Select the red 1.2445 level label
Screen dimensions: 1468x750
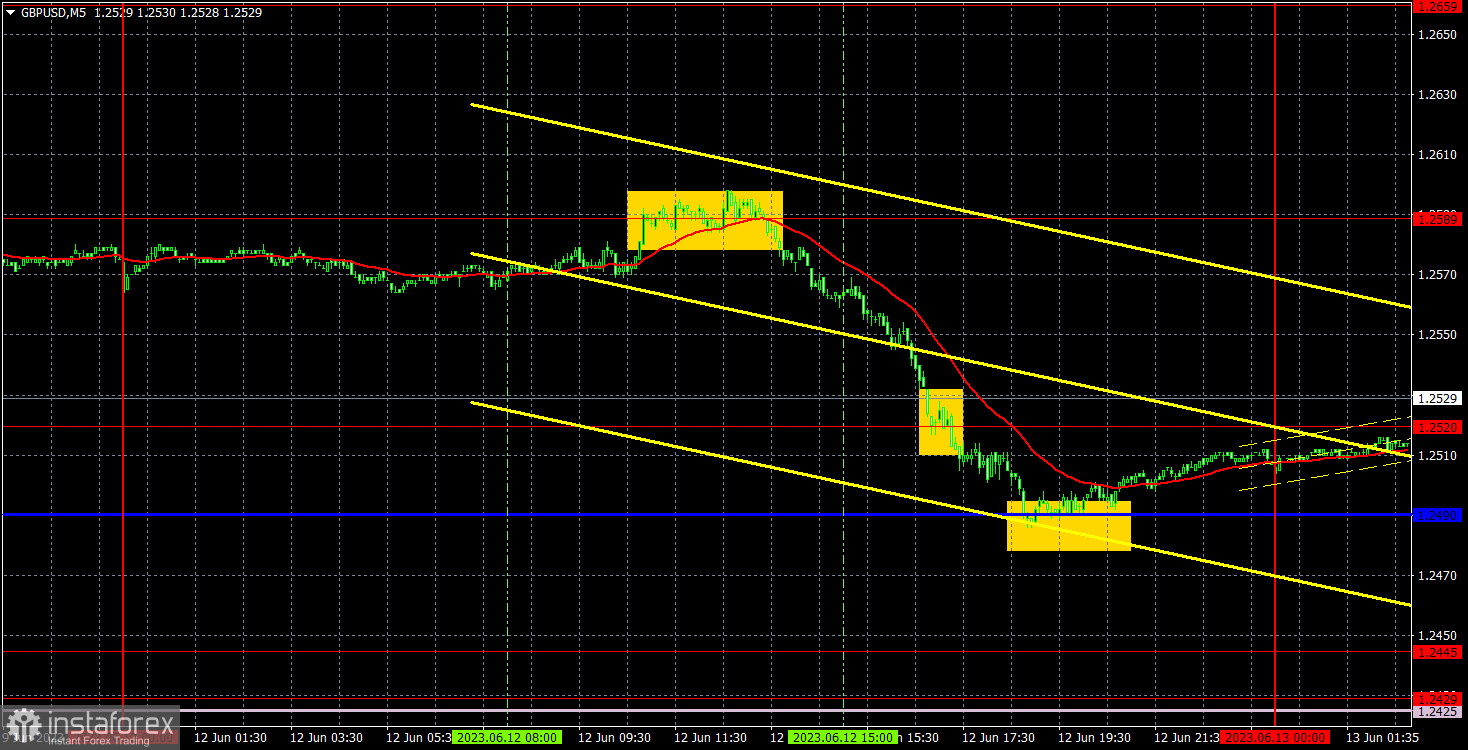(x=1439, y=652)
